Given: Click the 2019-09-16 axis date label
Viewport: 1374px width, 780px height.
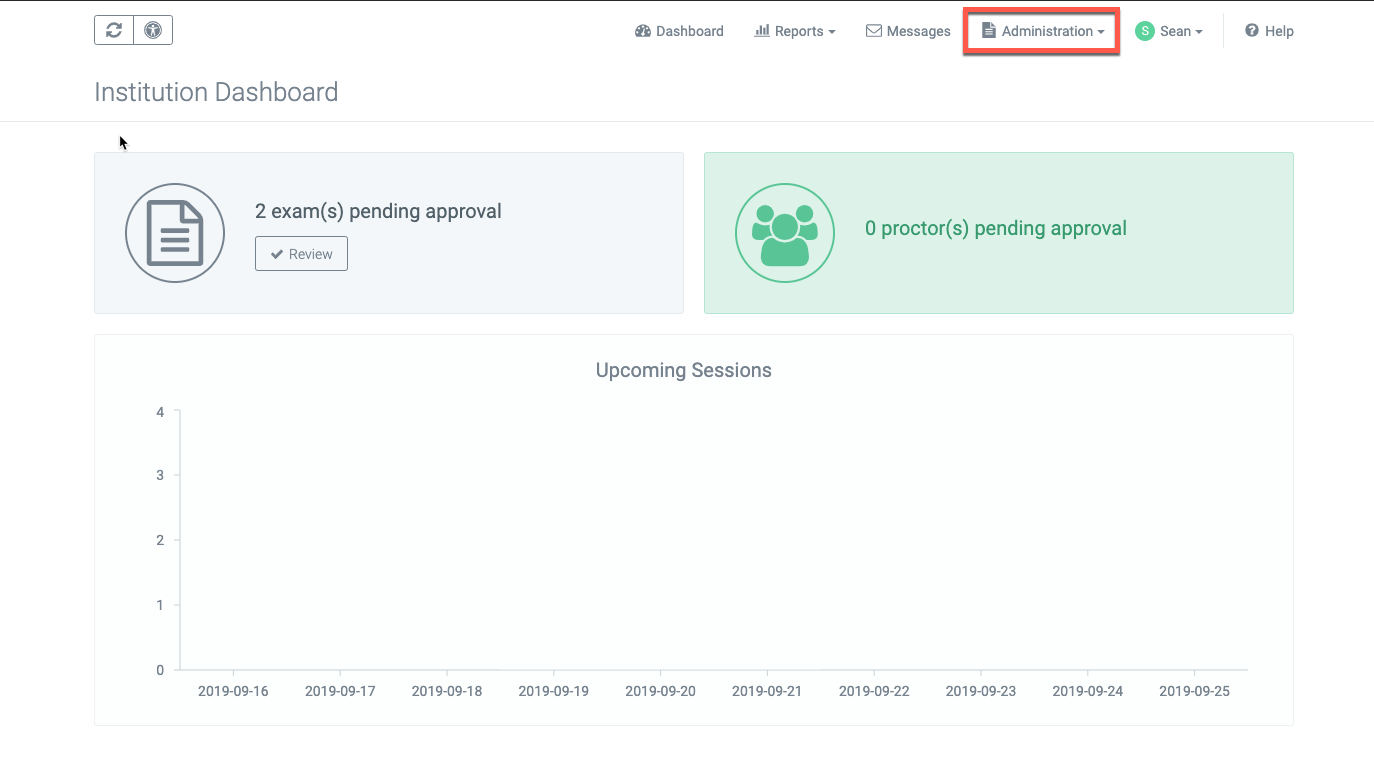Looking at the screenshot, I should point(233,691).
